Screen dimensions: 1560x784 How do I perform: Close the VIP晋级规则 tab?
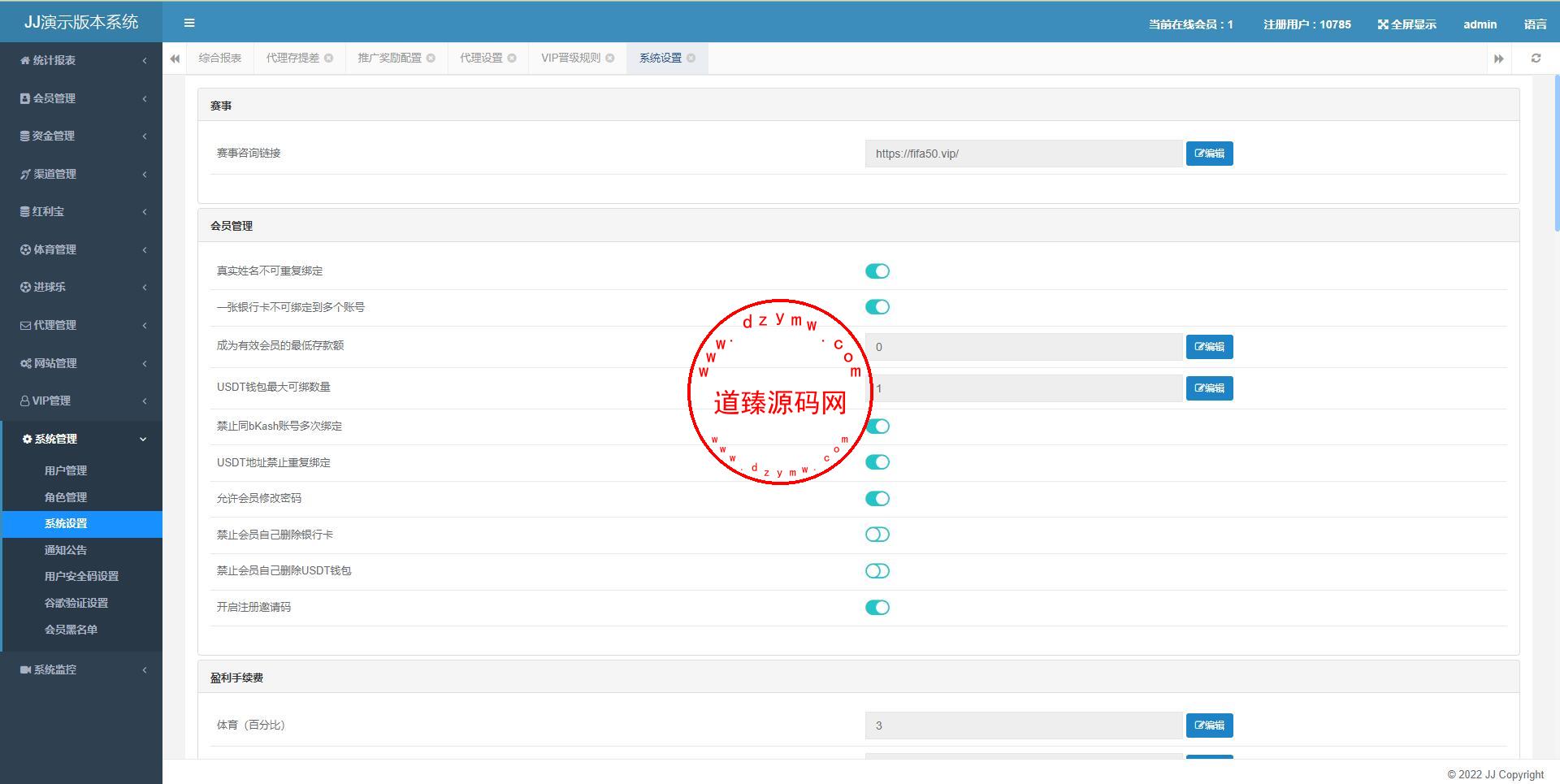point(609,58)
